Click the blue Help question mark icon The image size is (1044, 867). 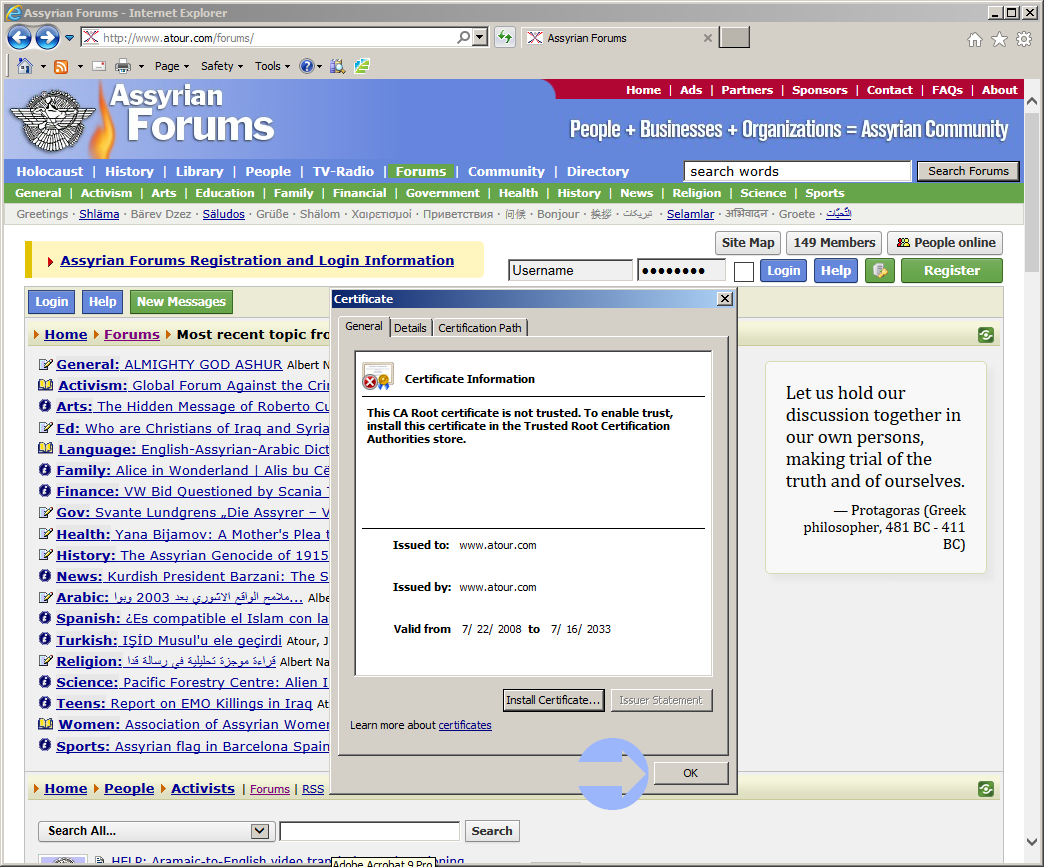[x=306, y=66]
